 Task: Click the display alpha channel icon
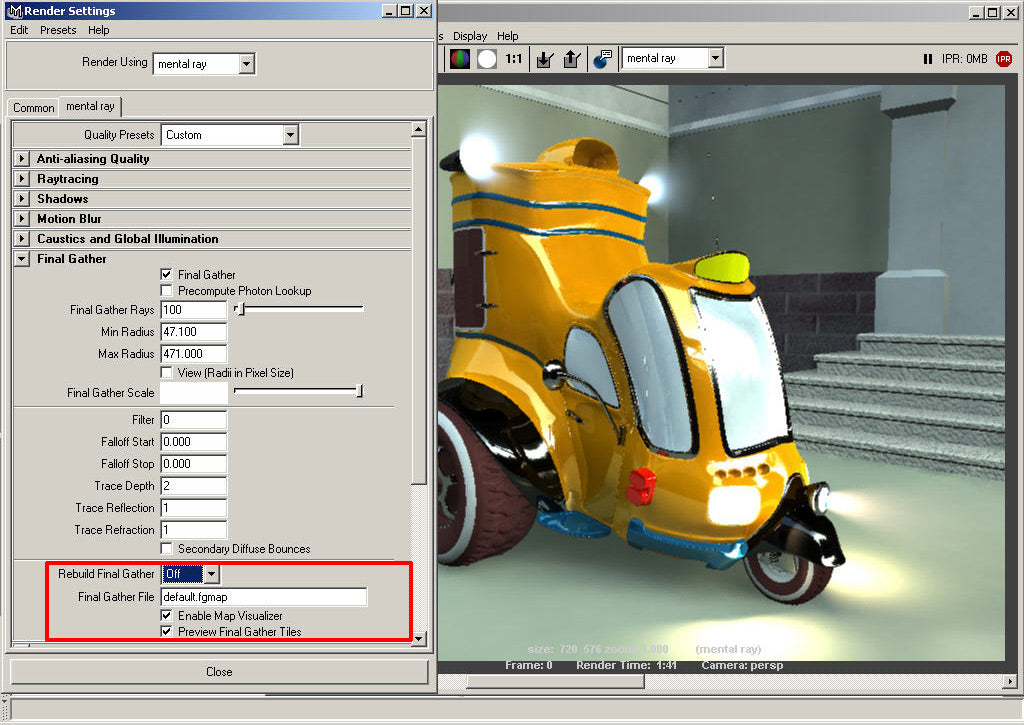(487, 59)
